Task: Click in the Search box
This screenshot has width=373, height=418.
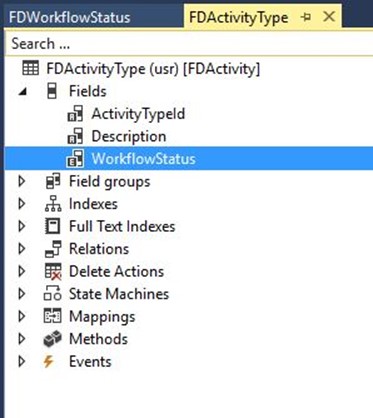Action: 189,44
